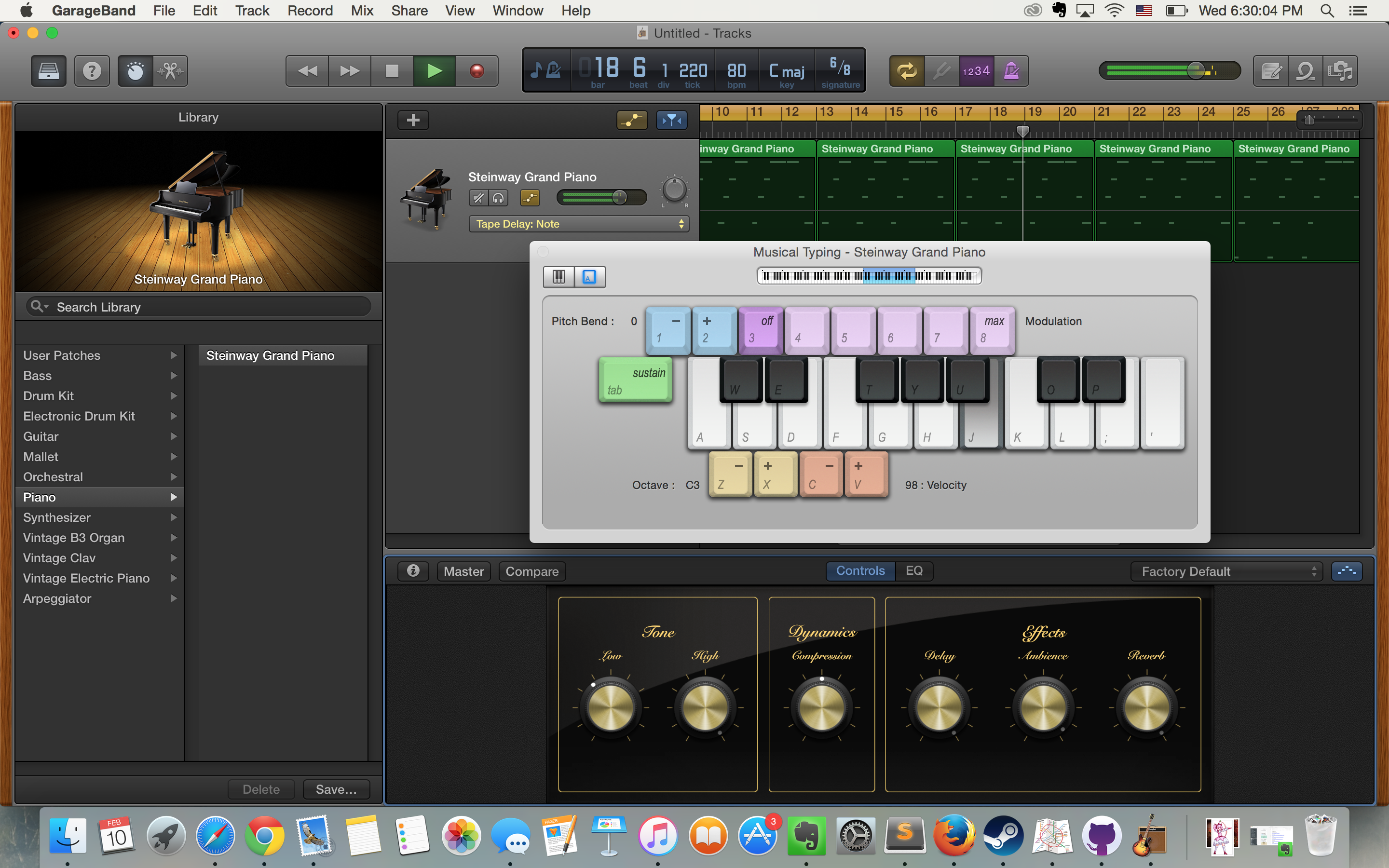Increase velocity with the V key
Viewport: 1389px width, 868px height.
point(867,474)
